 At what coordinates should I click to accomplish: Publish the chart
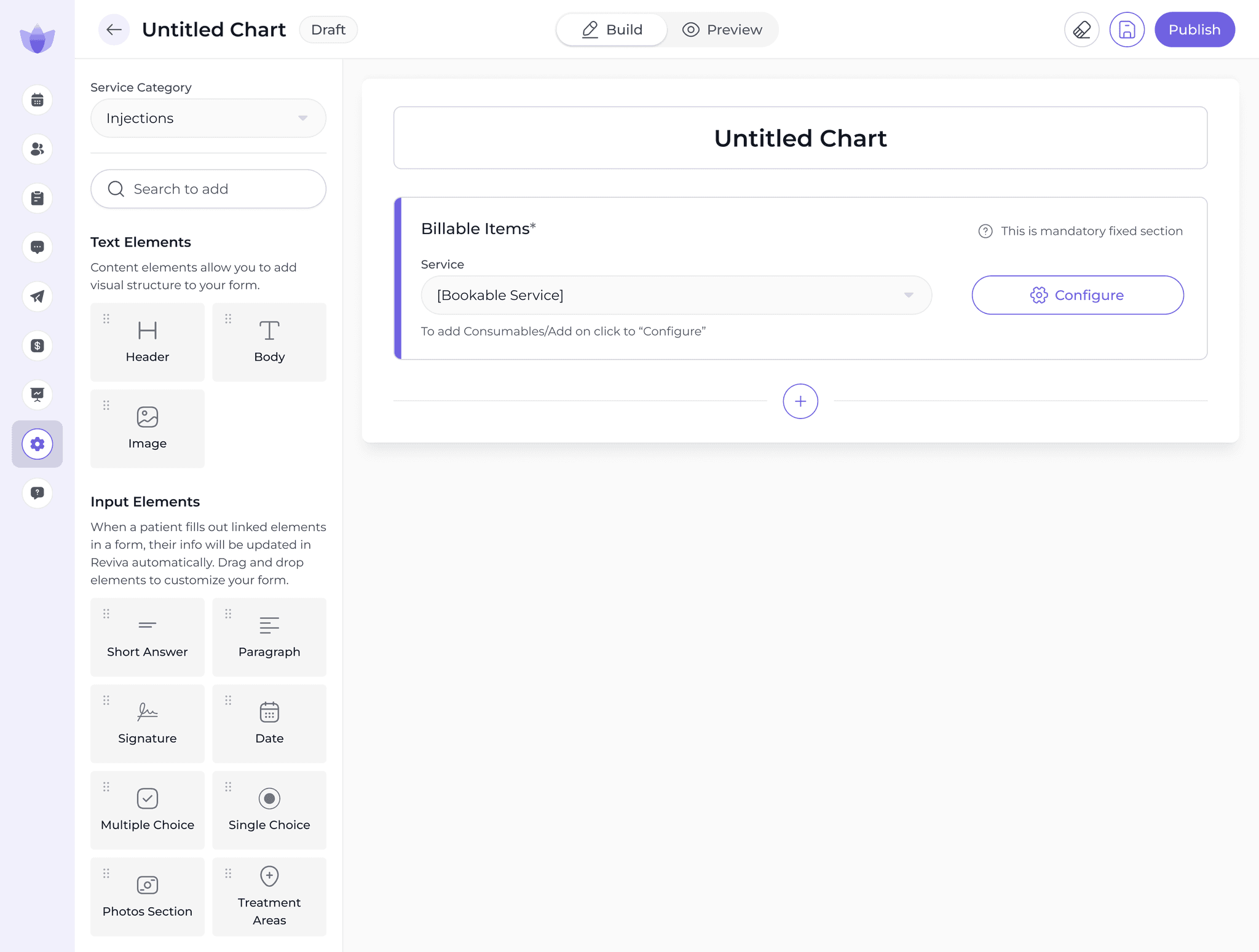(1194, 29)
